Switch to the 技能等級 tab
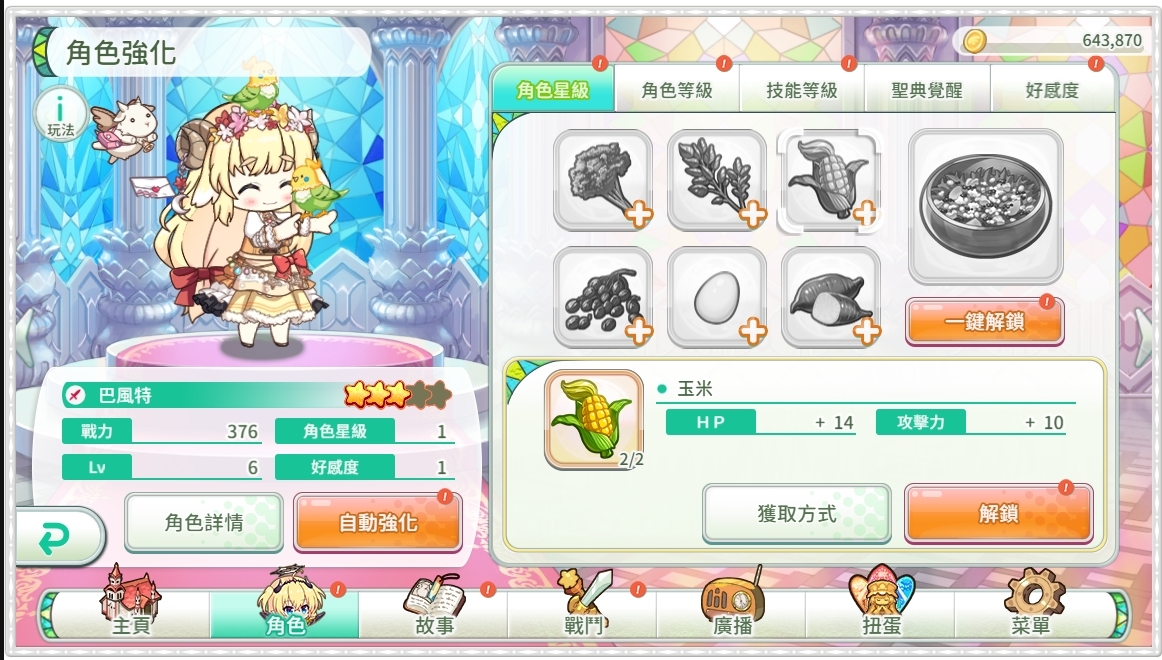Screen dimensions: 1162x660 (802, 90)
